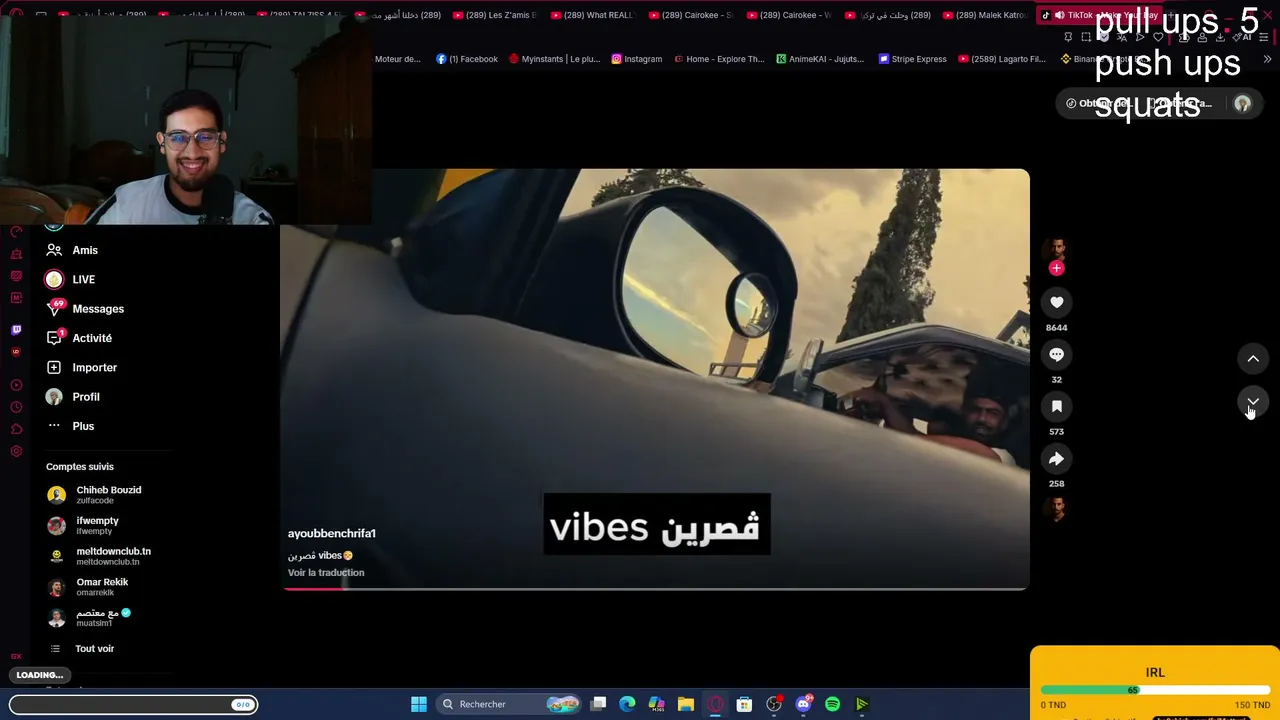Click the IRL donation goal progress bar
1280x720 pixels.
click(x=1155, y=690)
